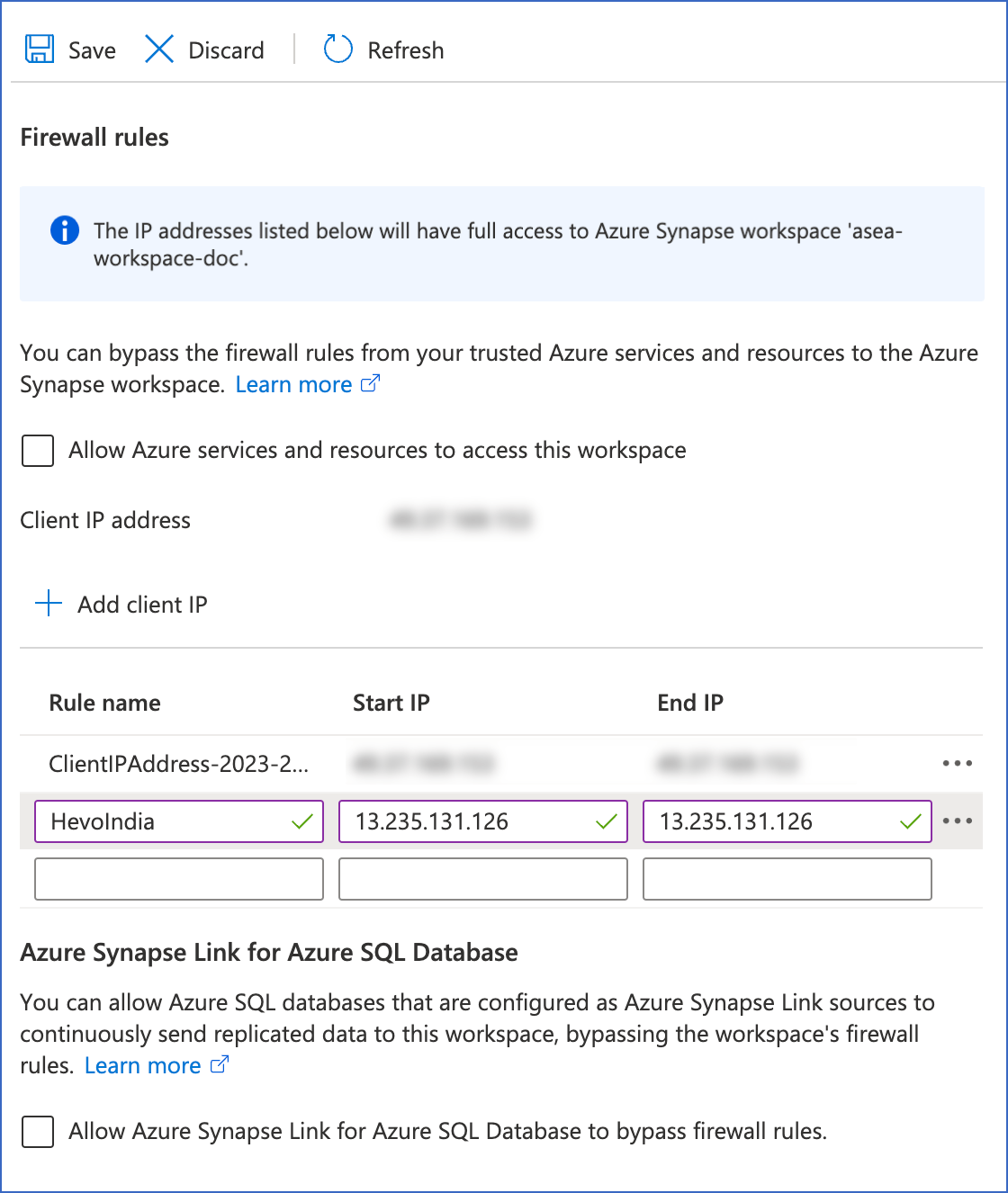Check Allow Azure Synapse Link bypass firewall rules
The image size is (1008, 1193).
(x=37, y=1132)
